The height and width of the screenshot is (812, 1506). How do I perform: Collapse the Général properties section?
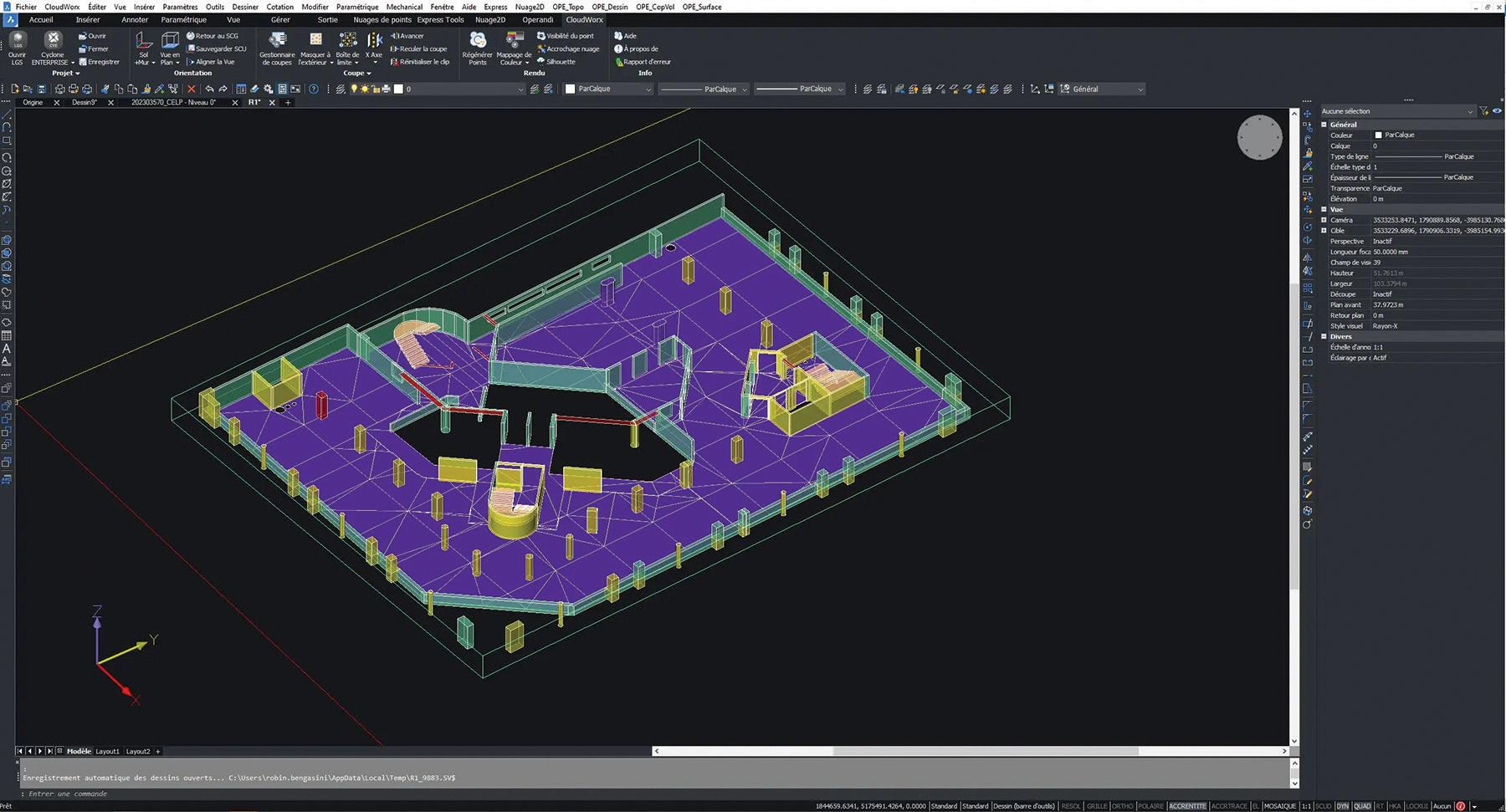[x=1324, y=125]
